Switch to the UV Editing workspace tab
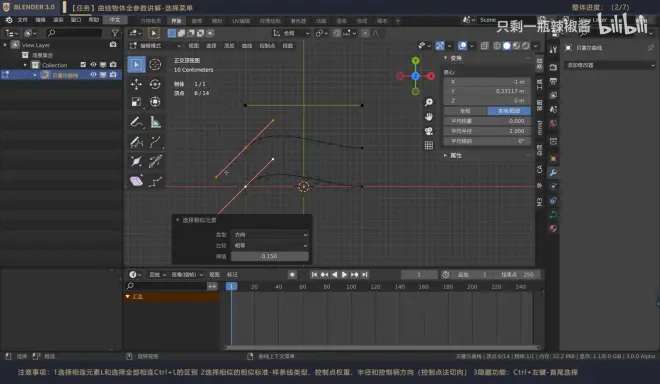The width and height of the screenshot is (660, 384). (x=241, y=21)
